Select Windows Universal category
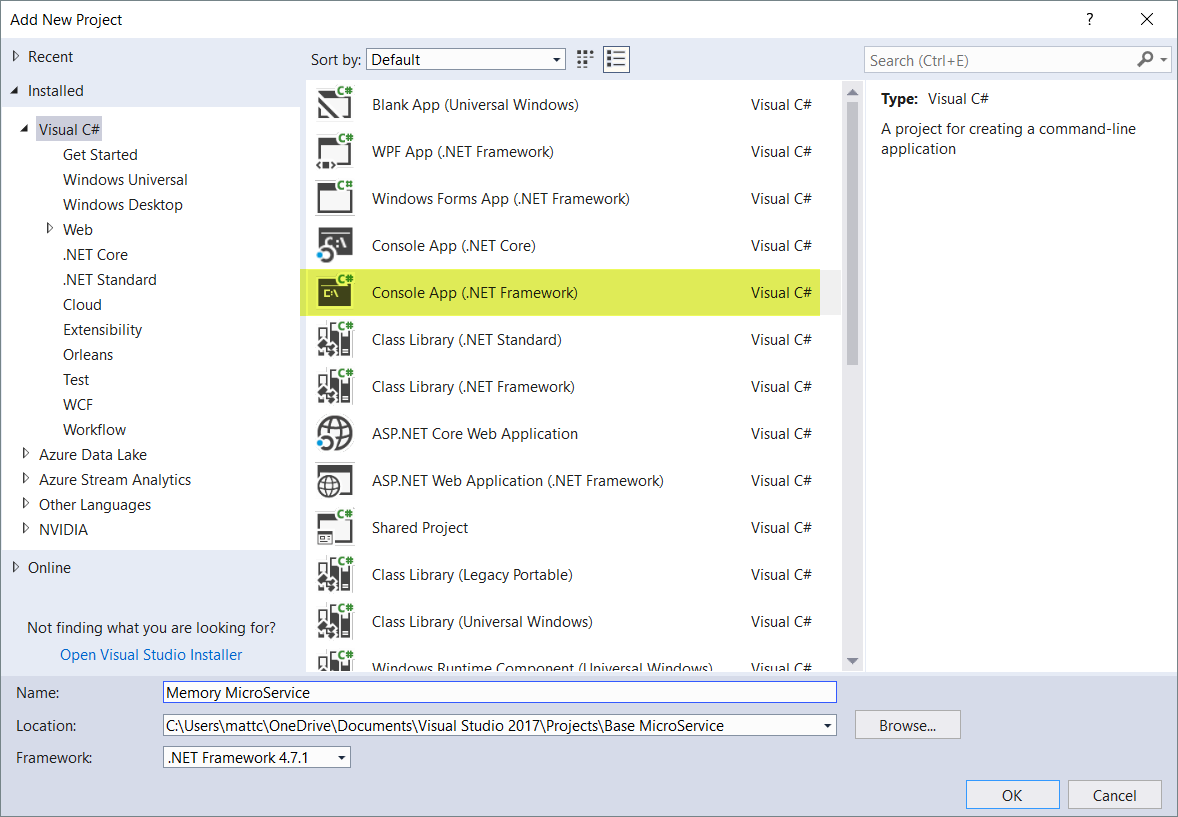The image size is (1178, 817). (125, 180)
